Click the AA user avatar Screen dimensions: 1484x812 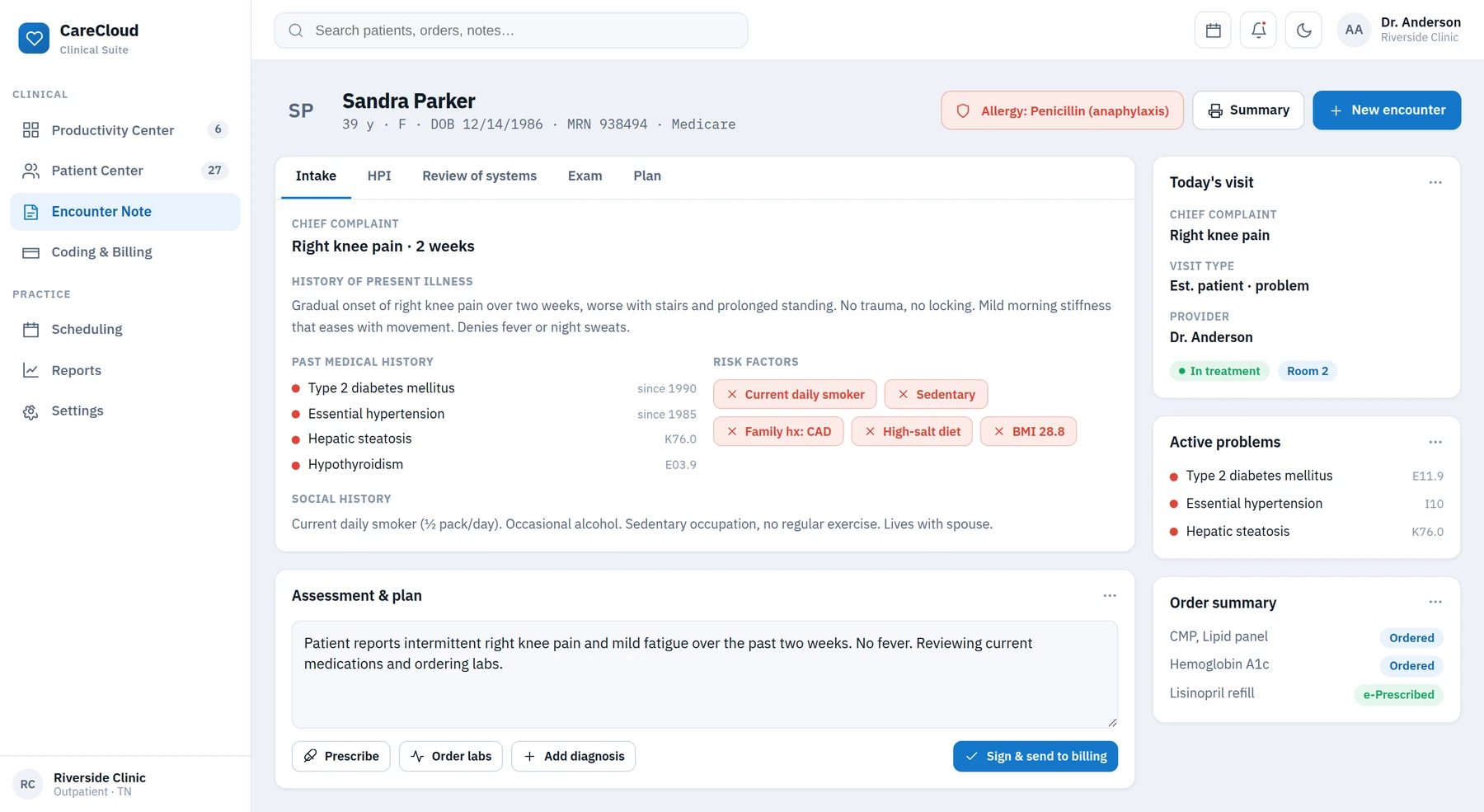[x=1354, y=31]
